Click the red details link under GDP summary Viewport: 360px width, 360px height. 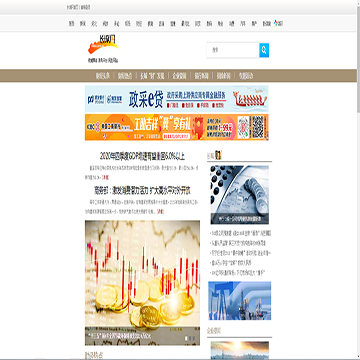point(105,177)
